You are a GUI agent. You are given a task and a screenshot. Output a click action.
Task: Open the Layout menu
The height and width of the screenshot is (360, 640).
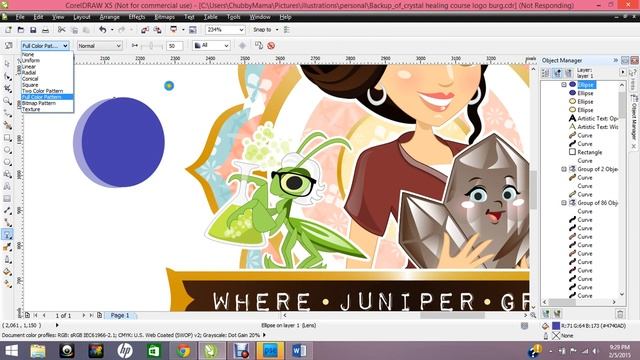click(82, 17)
